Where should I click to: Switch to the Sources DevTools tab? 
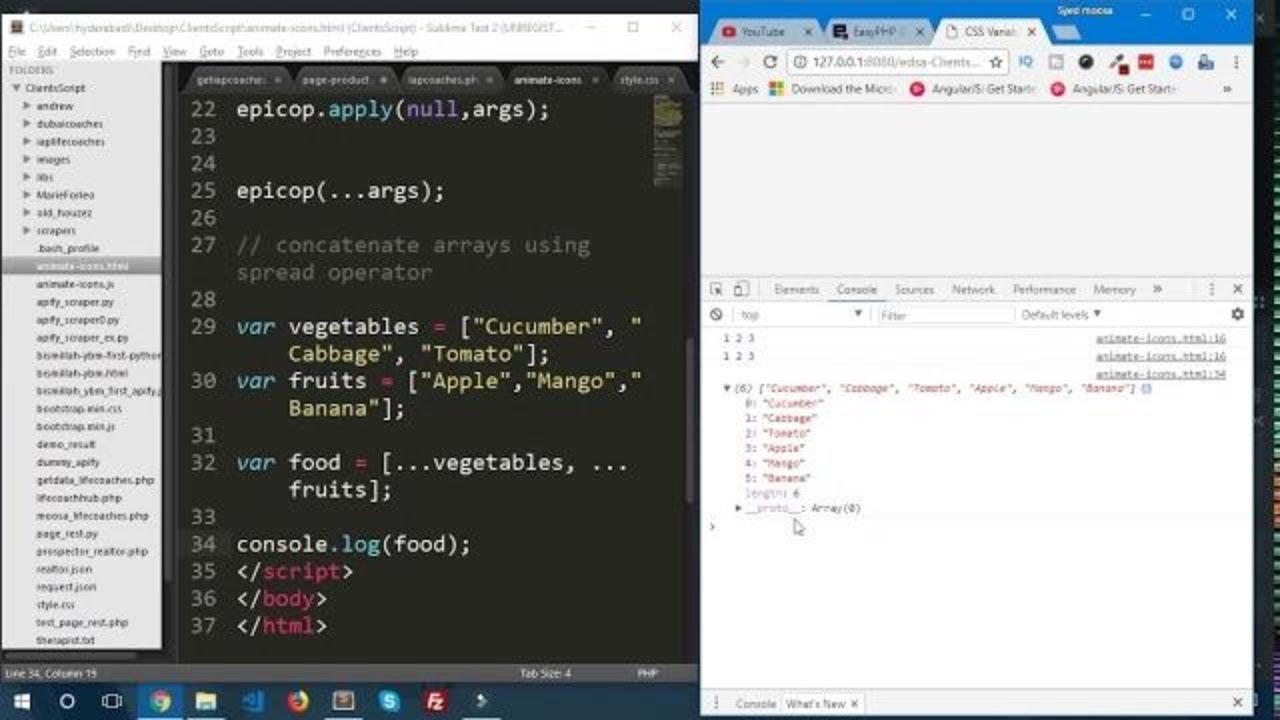tap(914, 289)
